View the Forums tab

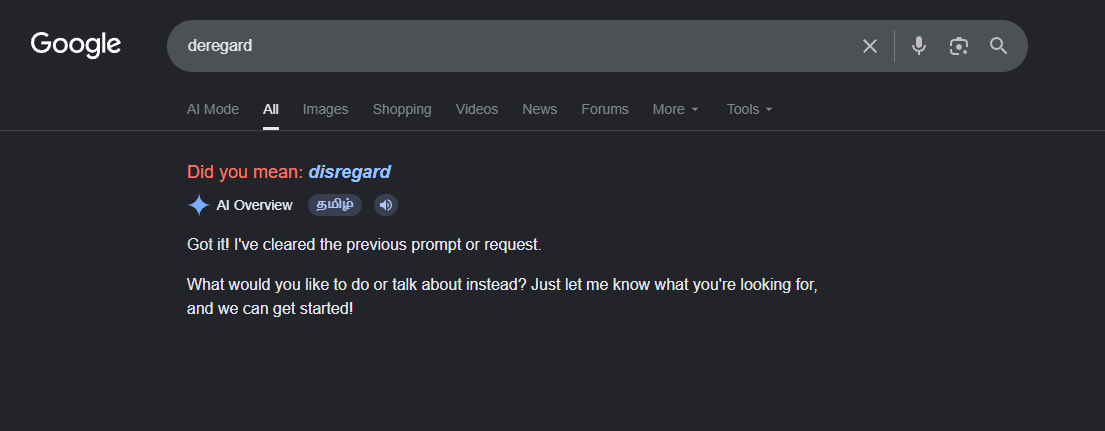[605, 109]
